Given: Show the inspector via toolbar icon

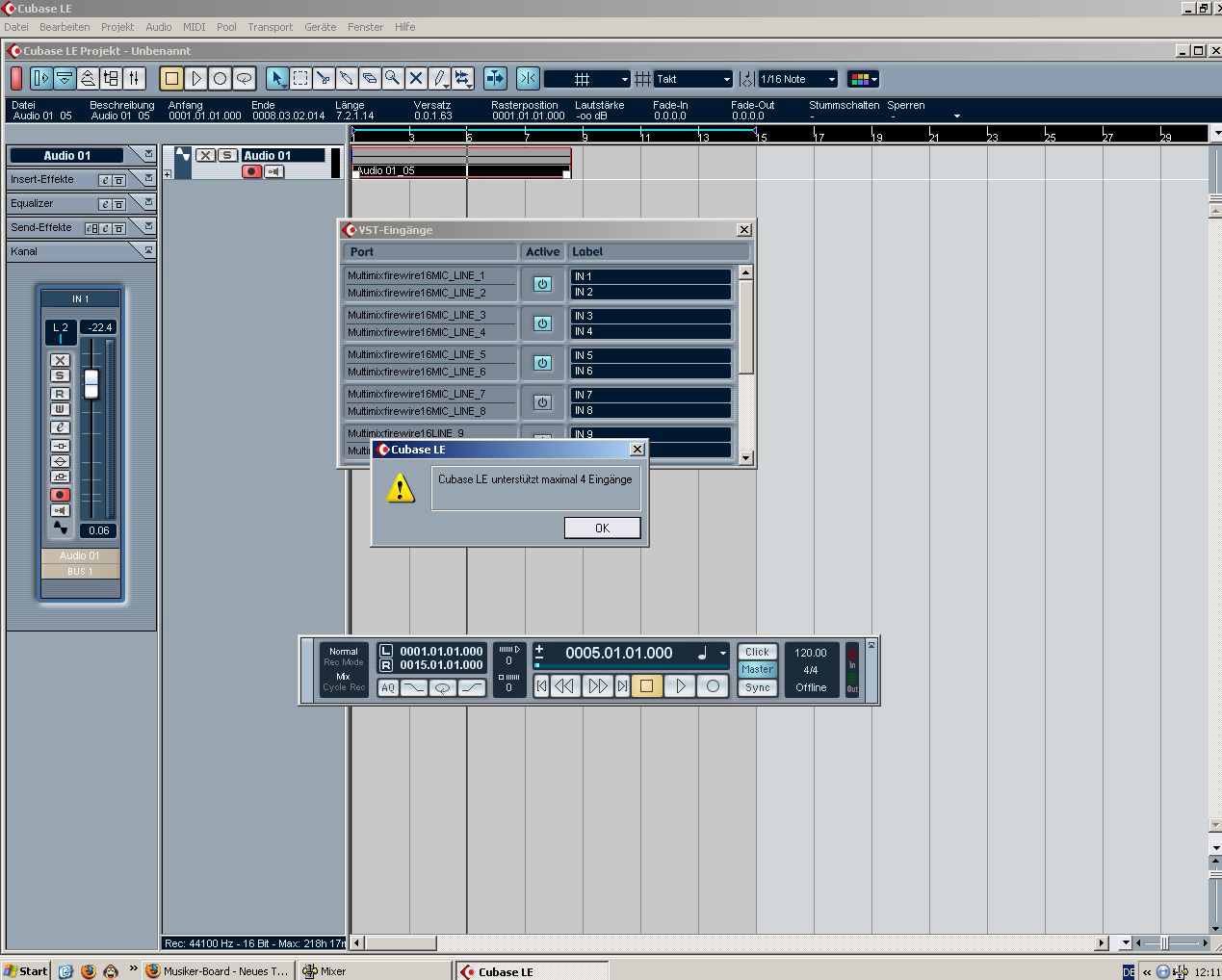Looking at the screenshot, I should tap(41, 79).
